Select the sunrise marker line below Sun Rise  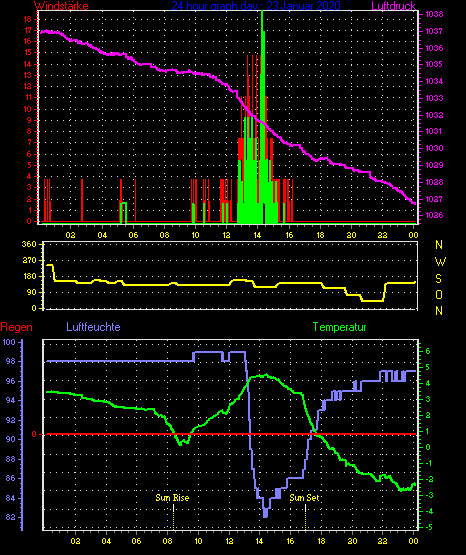coord(173,517)
